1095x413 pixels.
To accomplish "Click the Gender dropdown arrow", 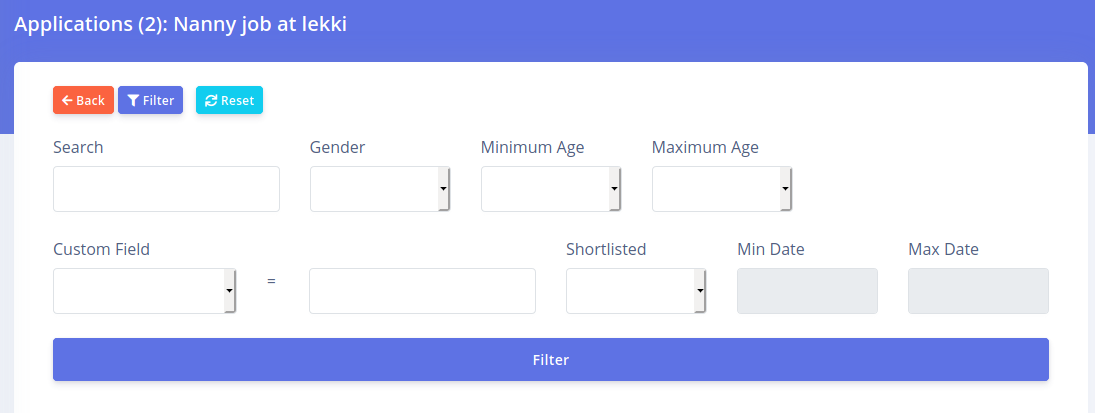I will coord(443,189).
